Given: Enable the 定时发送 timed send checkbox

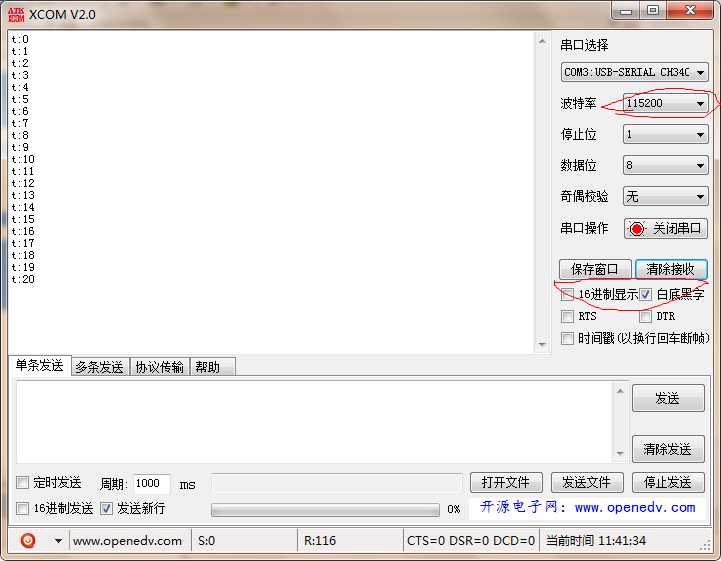Looking at the screenshot, I should [22, 482].
